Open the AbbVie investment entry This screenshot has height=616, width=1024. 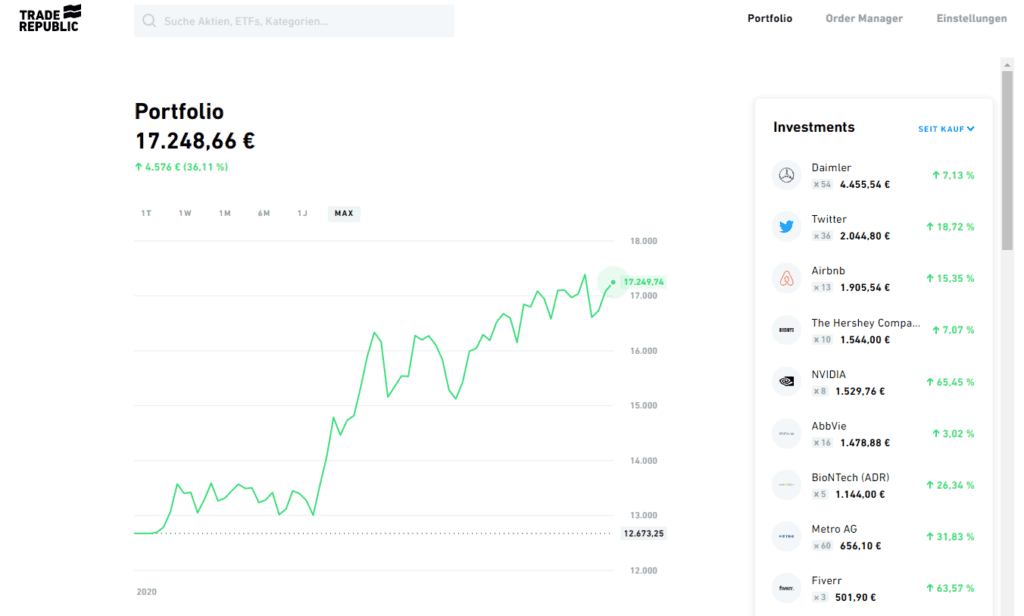coord(873,433)
